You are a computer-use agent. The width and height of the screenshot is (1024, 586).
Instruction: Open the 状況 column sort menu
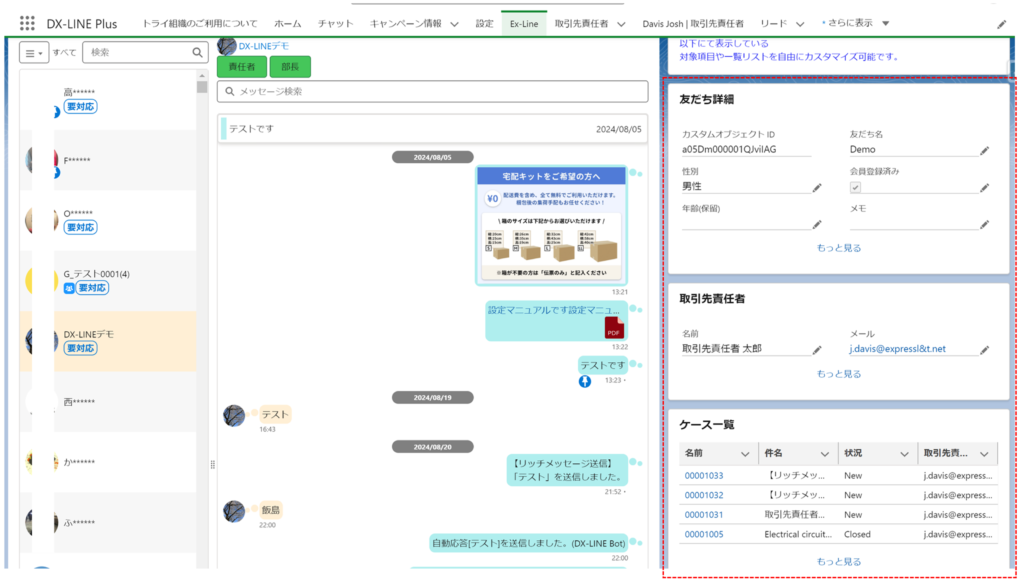pyautogui.click(x=904, y=453)
